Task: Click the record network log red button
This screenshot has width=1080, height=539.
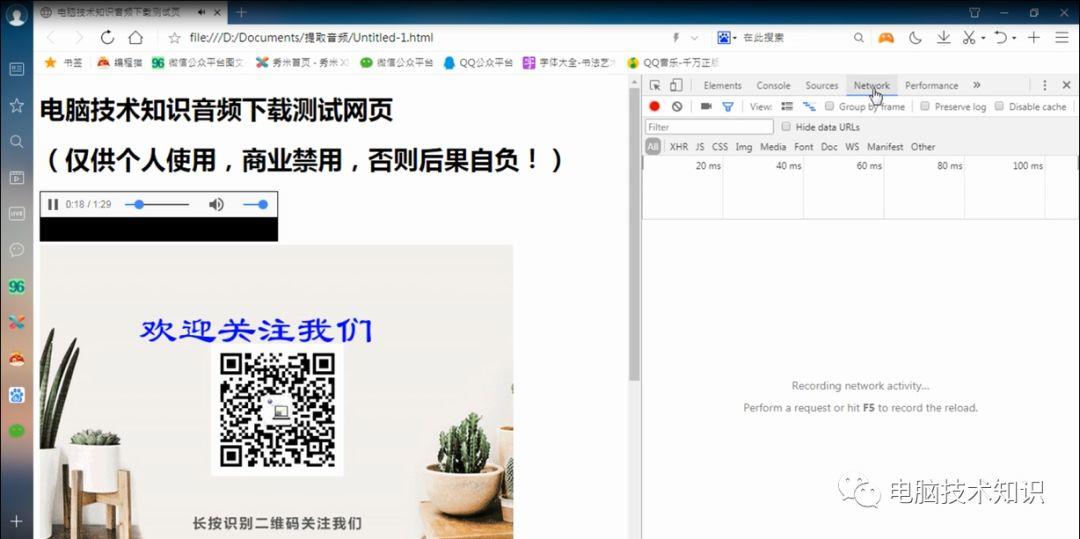Action: click(x=654, y=107)
